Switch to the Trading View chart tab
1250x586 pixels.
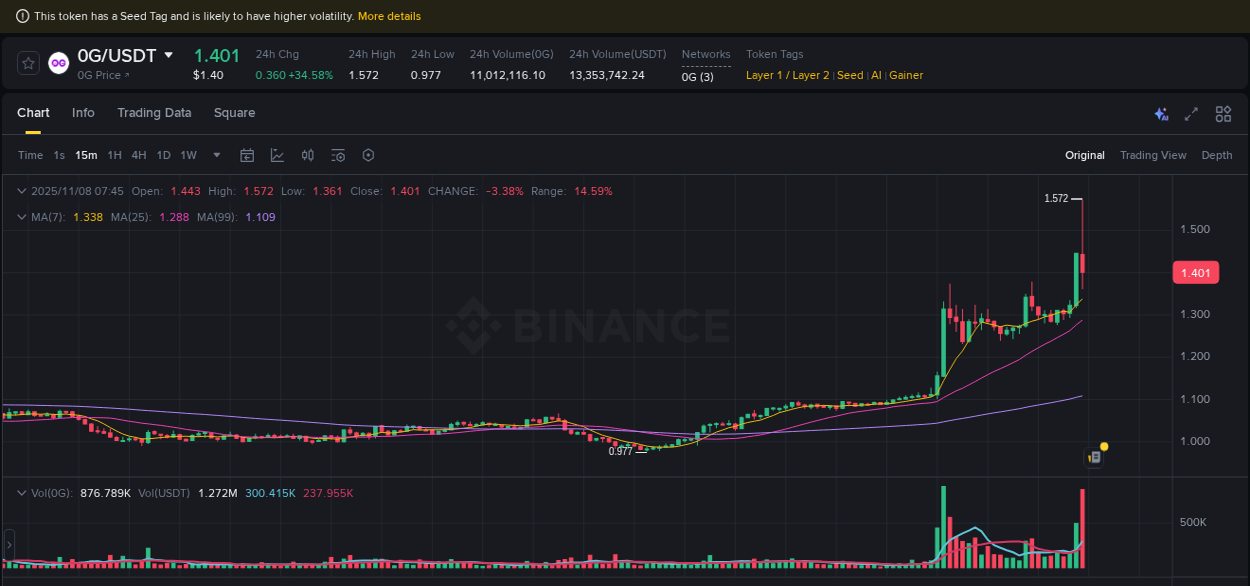pos(1153,155)
